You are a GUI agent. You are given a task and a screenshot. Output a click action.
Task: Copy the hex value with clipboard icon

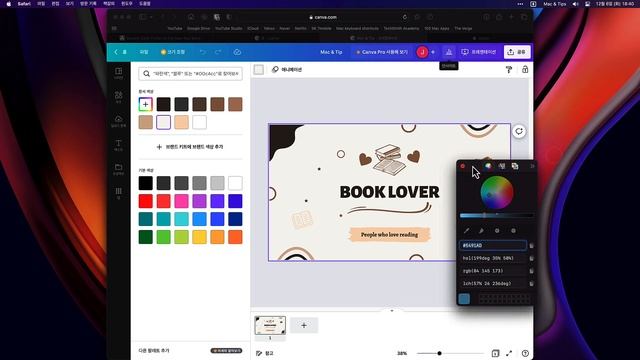pyautogui.click(x=531, y=246)
